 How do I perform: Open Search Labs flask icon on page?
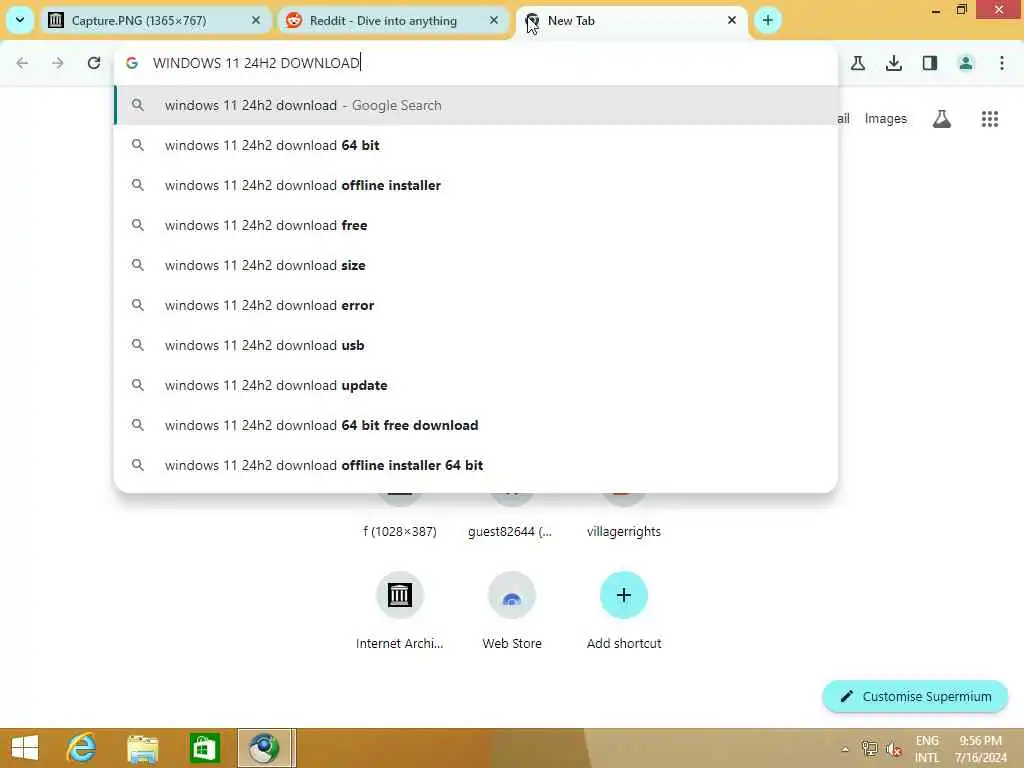(x=942, y=119)
